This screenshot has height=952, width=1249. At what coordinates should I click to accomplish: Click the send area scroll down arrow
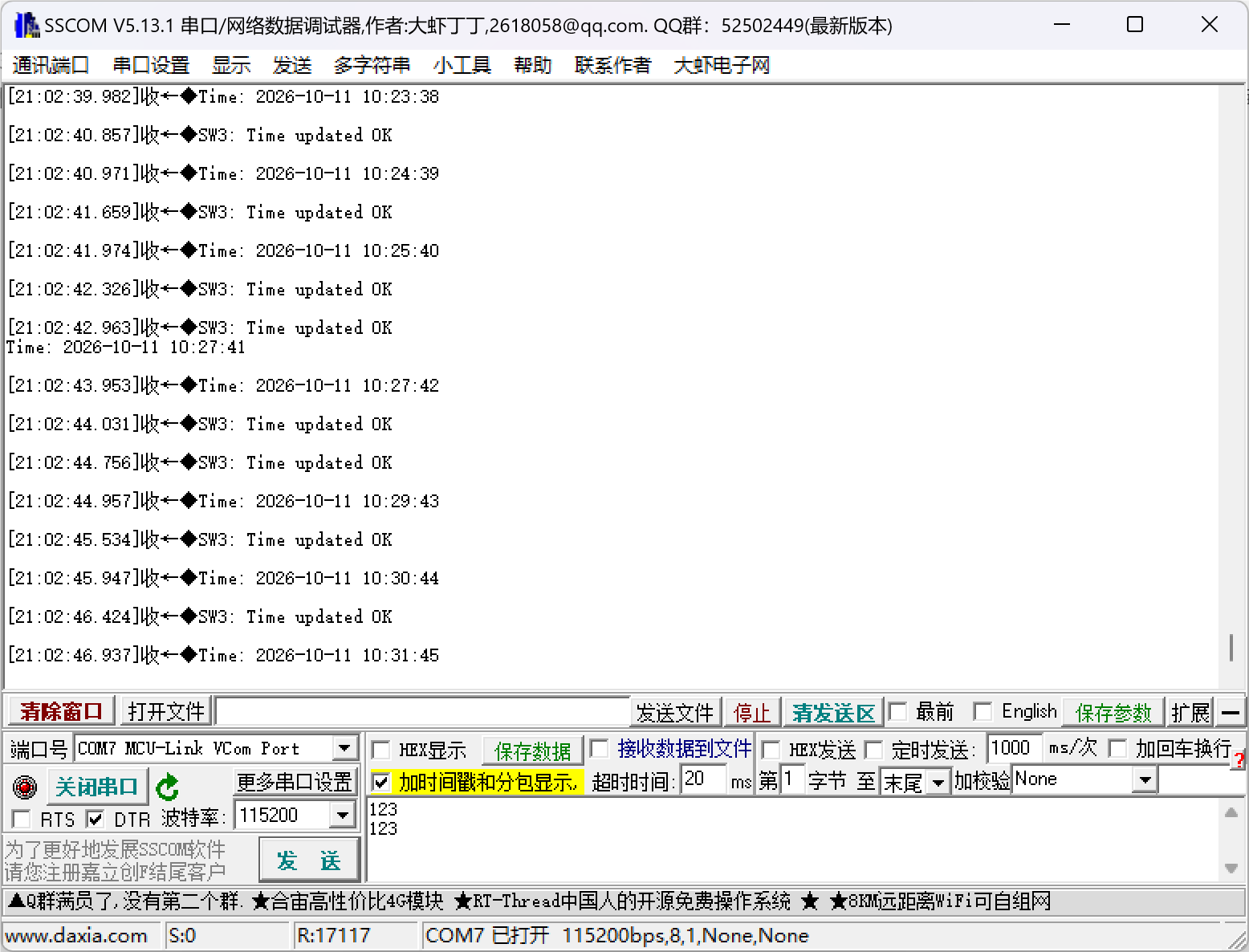click(x=1231, y=869)
